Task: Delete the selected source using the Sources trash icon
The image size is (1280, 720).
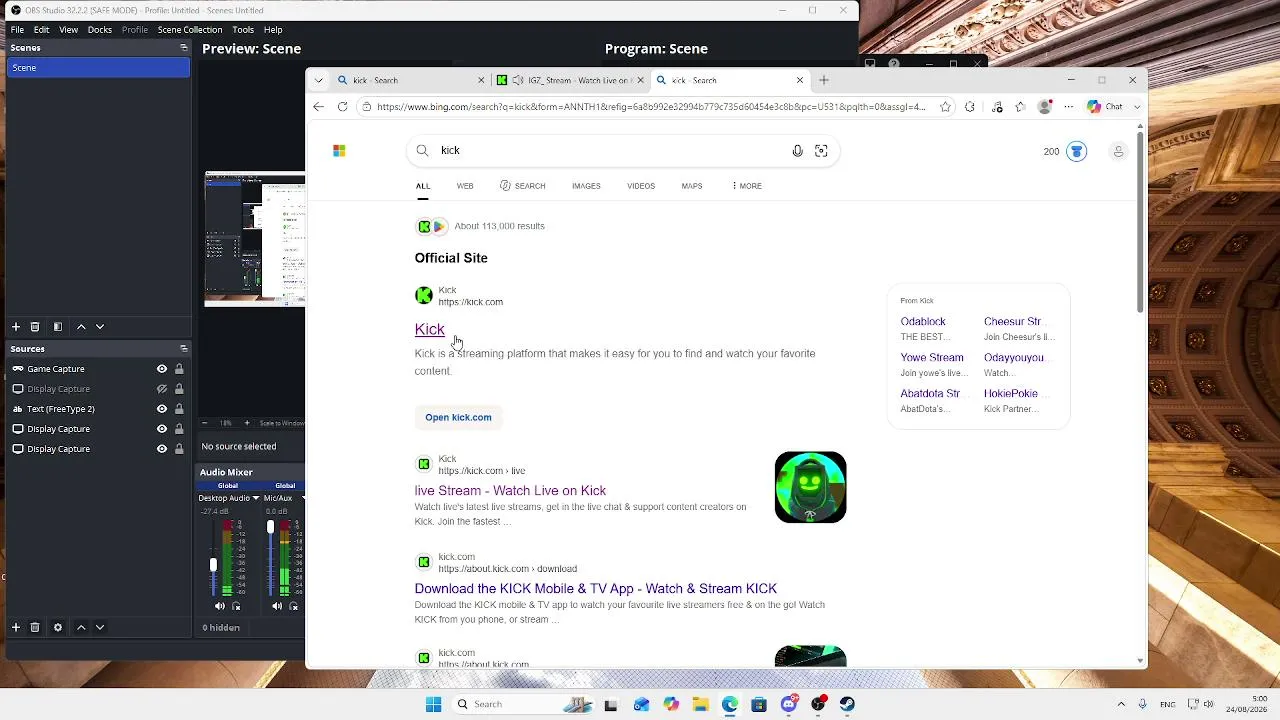Action: tap(35, 627)
